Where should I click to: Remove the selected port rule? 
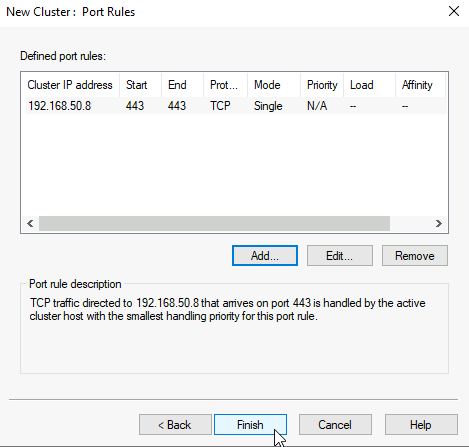[x=415, y=256]
